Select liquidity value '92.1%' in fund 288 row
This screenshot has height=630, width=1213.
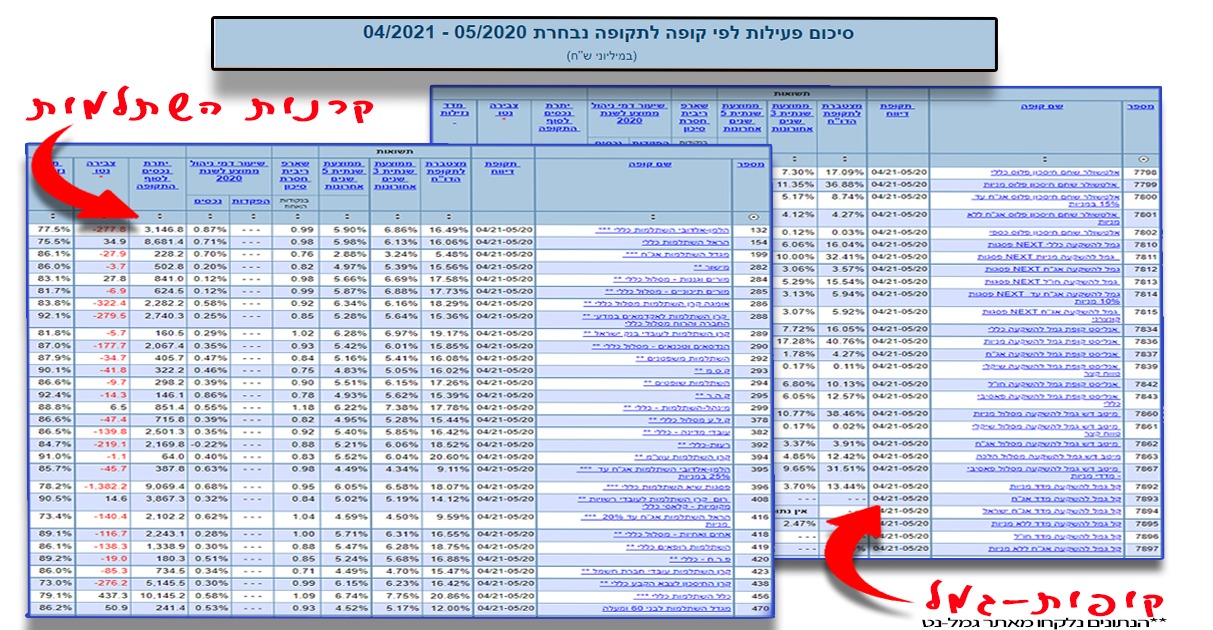click(55, 315)
